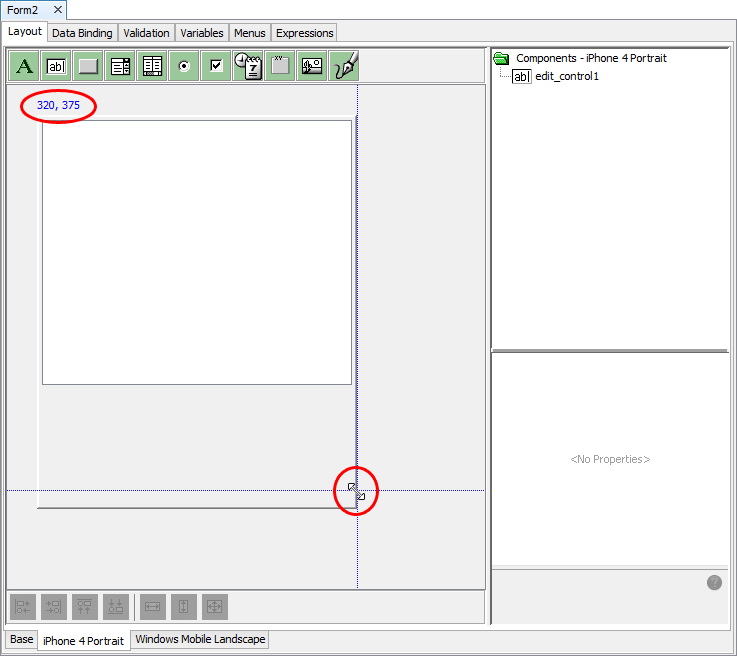Screen dimensions: 737x656
Task: Choose the signature pen control tool
Action: point(344,67)
